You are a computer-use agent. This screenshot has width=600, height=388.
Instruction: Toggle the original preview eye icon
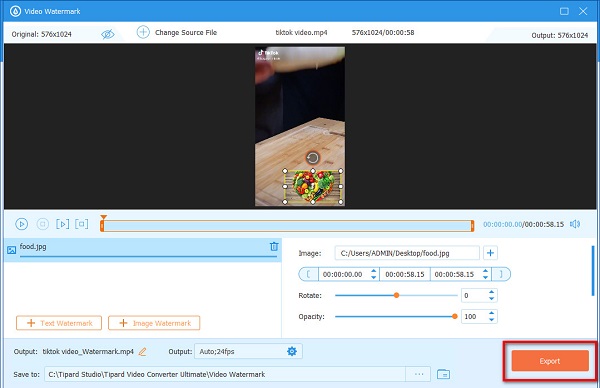108,34
